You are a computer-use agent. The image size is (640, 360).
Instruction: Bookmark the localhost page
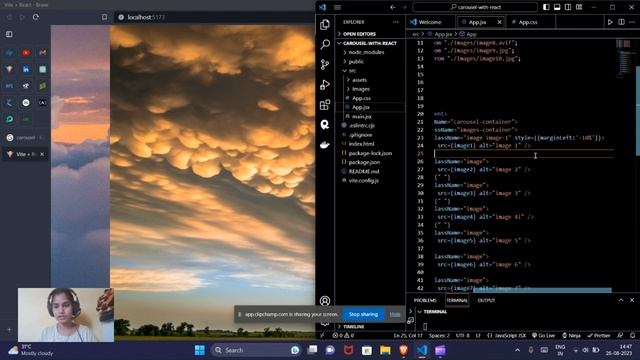tap(104, 17)
